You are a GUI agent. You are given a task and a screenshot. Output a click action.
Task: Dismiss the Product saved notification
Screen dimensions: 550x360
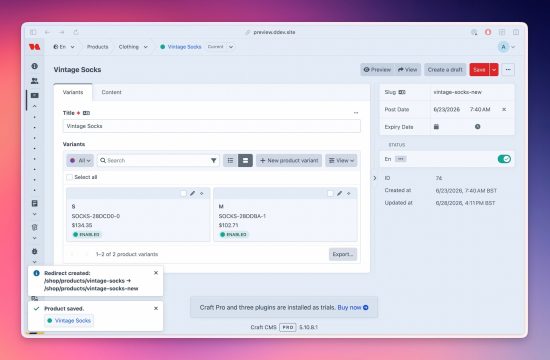click(x=156, y=308)
